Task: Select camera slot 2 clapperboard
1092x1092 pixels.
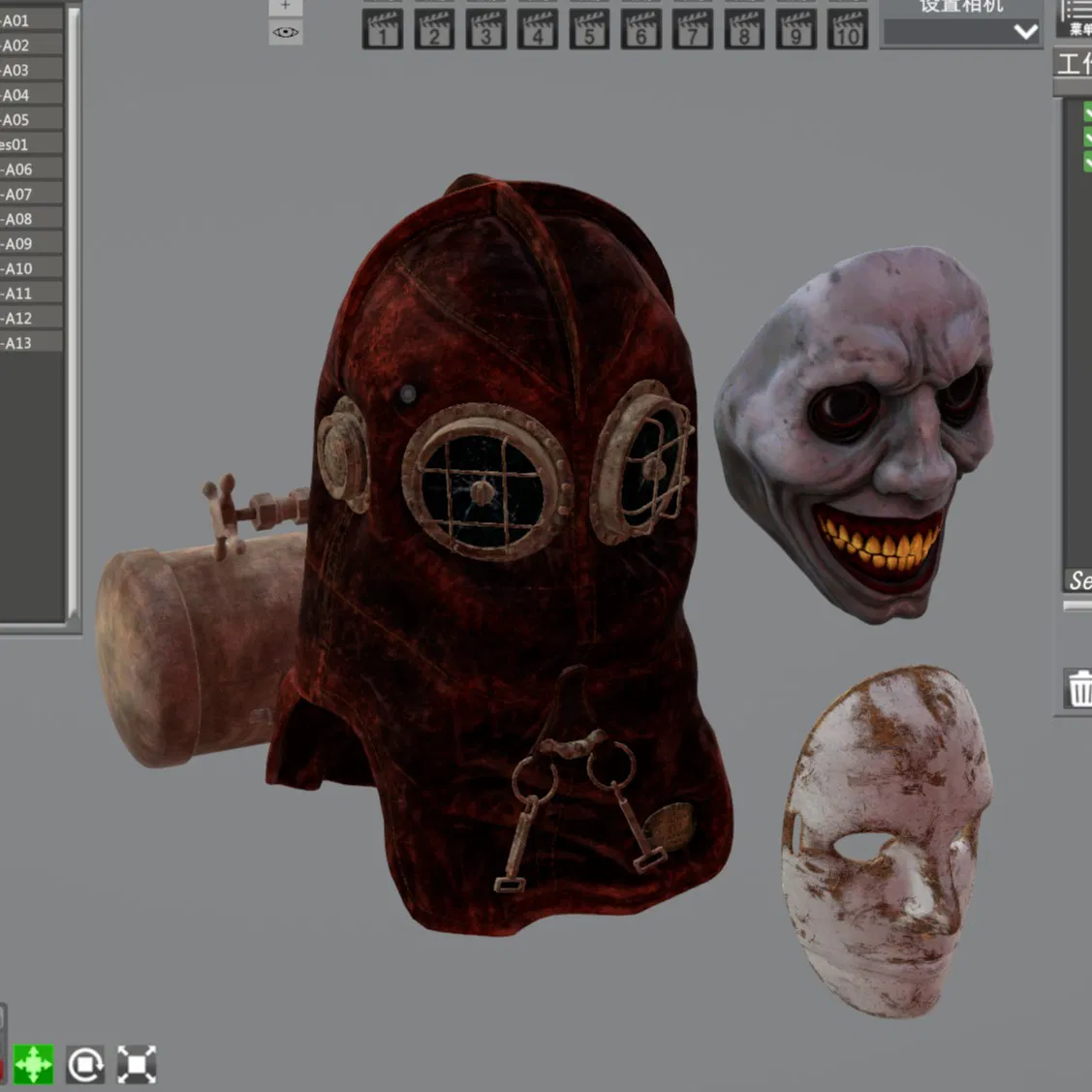Action: tap(434, 28)
